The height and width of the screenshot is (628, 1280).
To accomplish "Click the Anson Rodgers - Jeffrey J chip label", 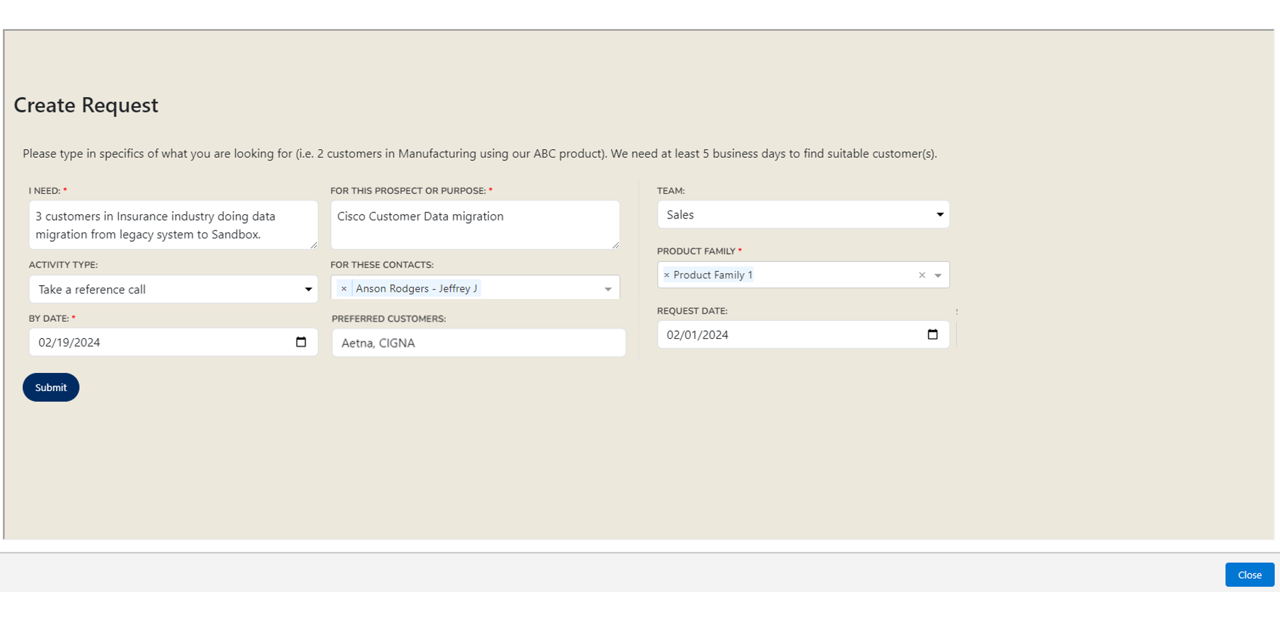I will [x=416, y=289].
